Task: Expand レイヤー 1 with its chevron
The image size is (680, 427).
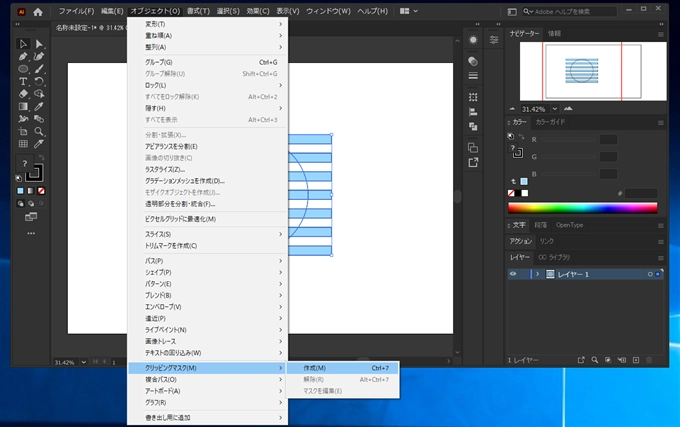Action: pos(537,273)
